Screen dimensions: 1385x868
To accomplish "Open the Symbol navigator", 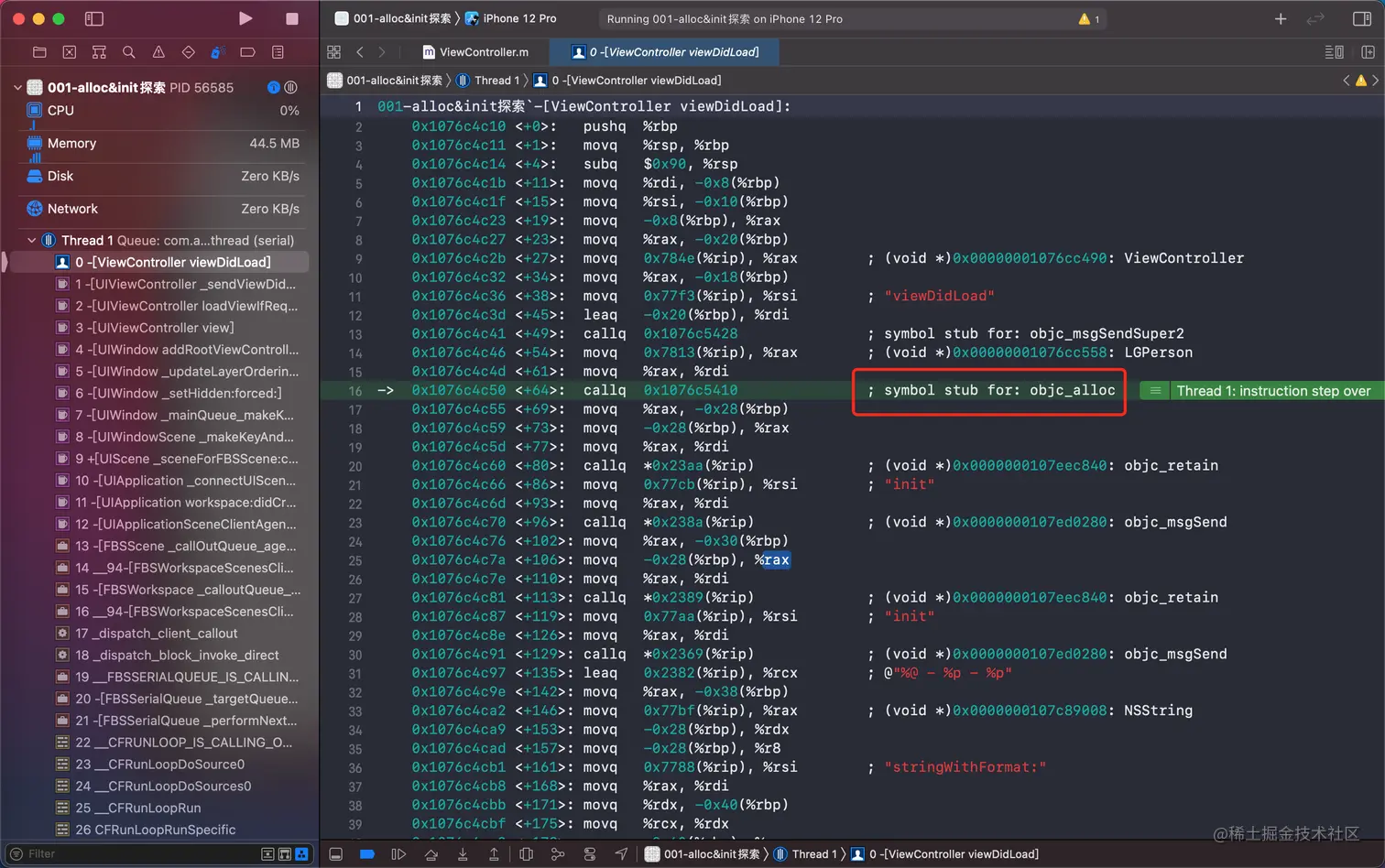I will (99, 52).
